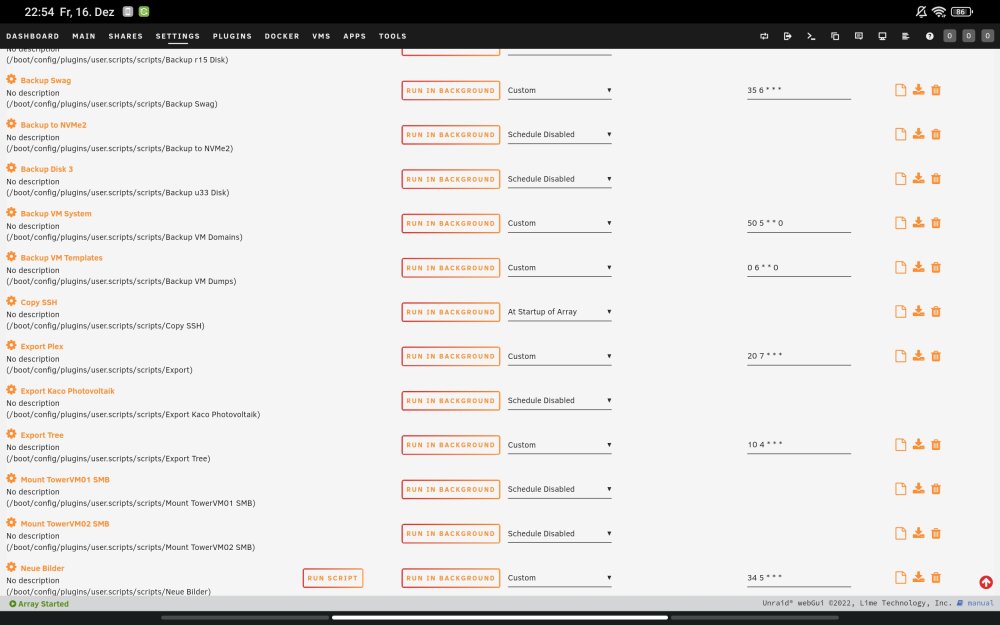Click the logout icon in header
Screen dimensions: 1000x625
788,36
